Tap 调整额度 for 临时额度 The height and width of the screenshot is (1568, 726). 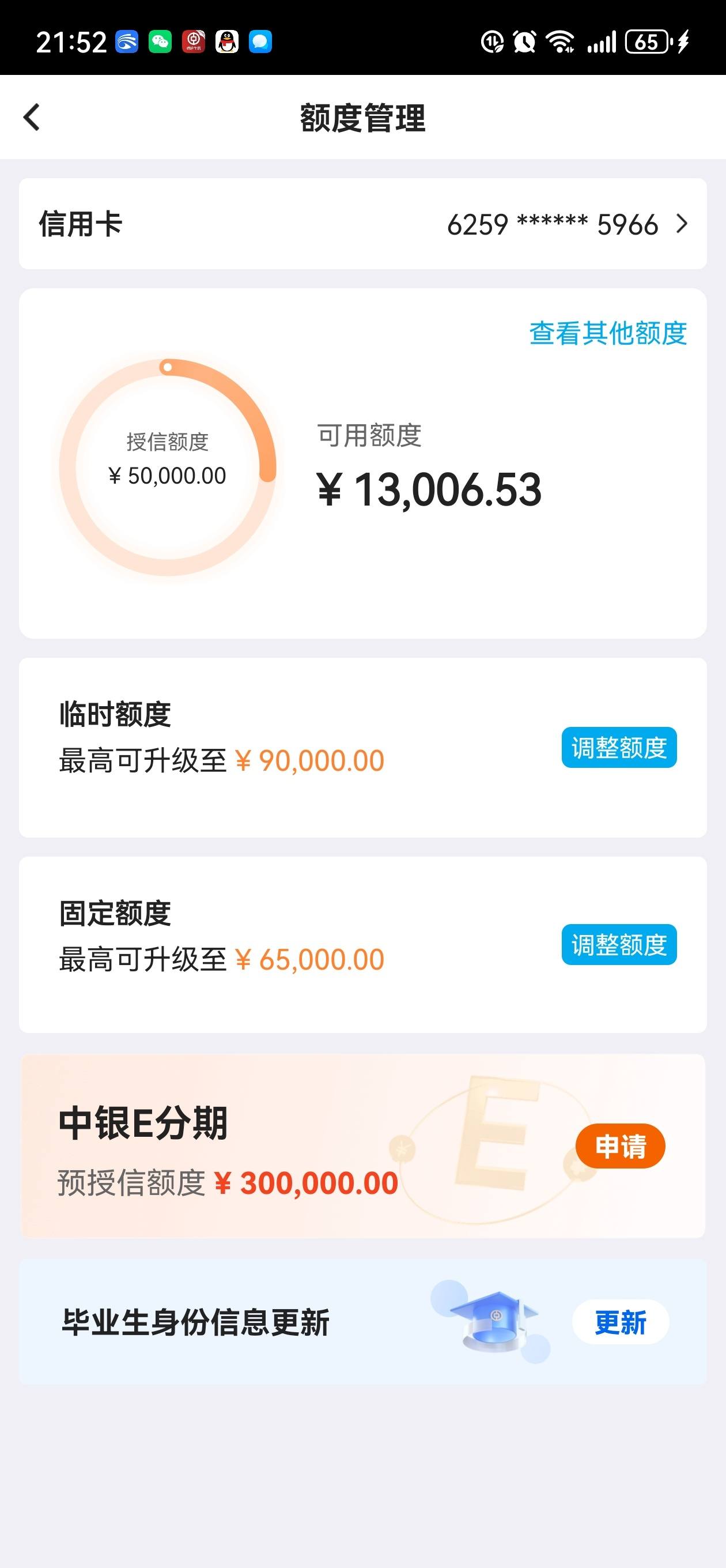pyautogui.click(x=619, y=748)
